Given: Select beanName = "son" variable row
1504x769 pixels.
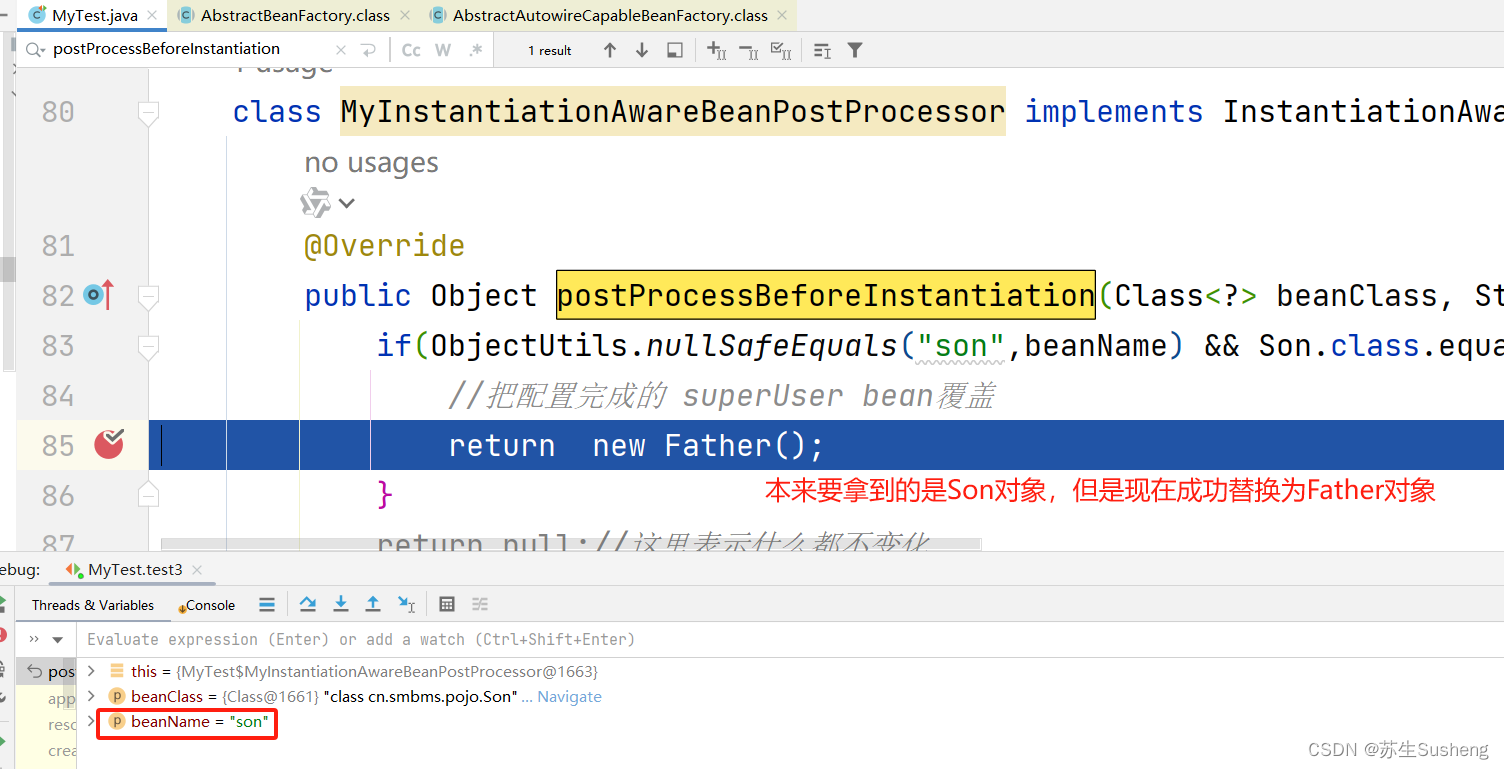Looking at the screenshot, I should tap(790, 721).
